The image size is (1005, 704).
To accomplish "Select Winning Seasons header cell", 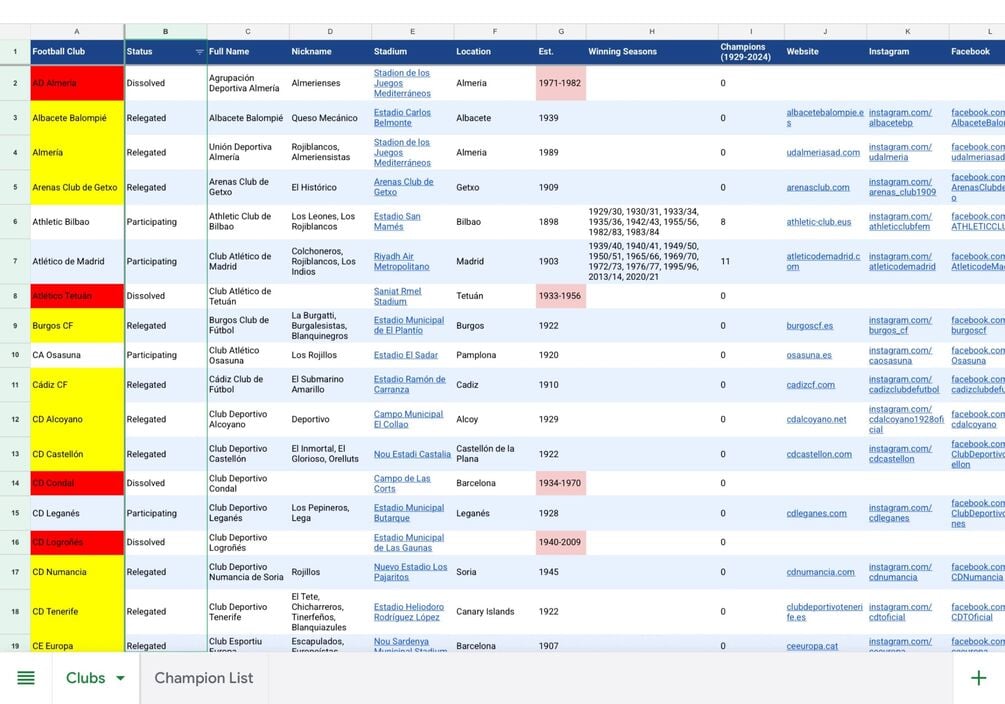I will pyautogui.click(x=652, y=52).
